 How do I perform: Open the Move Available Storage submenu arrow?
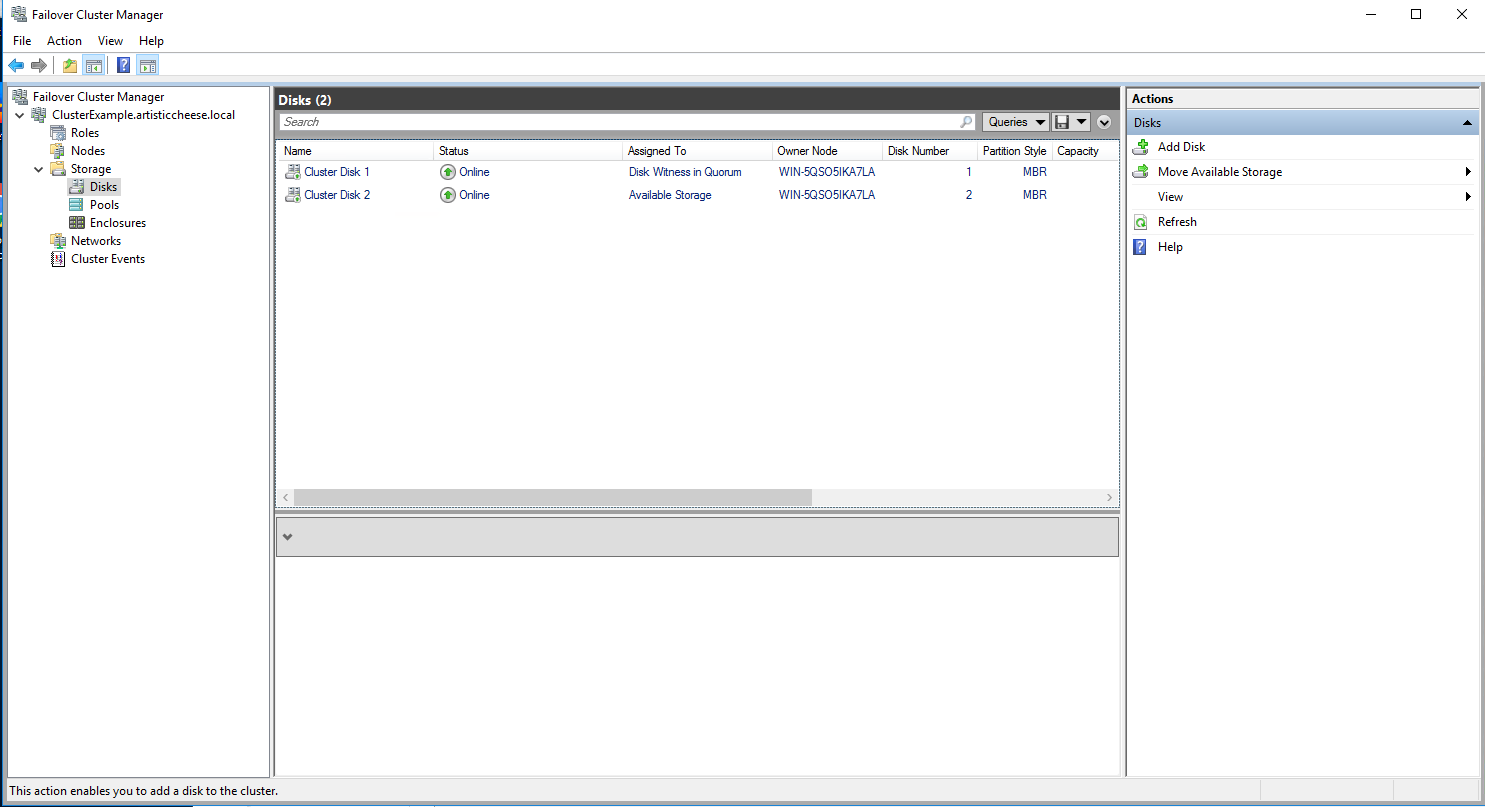1468,172
